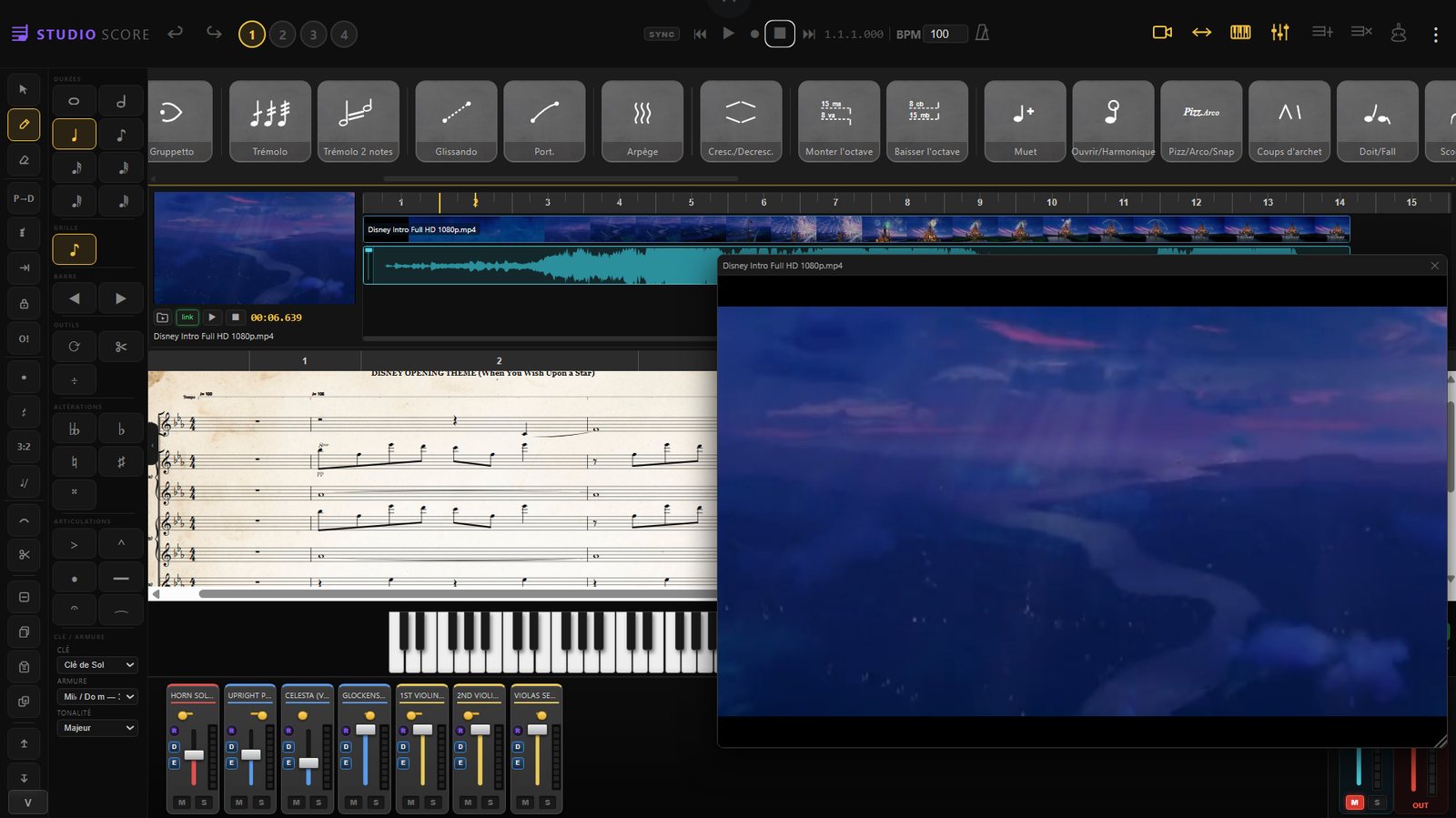Click the scissors tool under Outils

tap(121, 347)
